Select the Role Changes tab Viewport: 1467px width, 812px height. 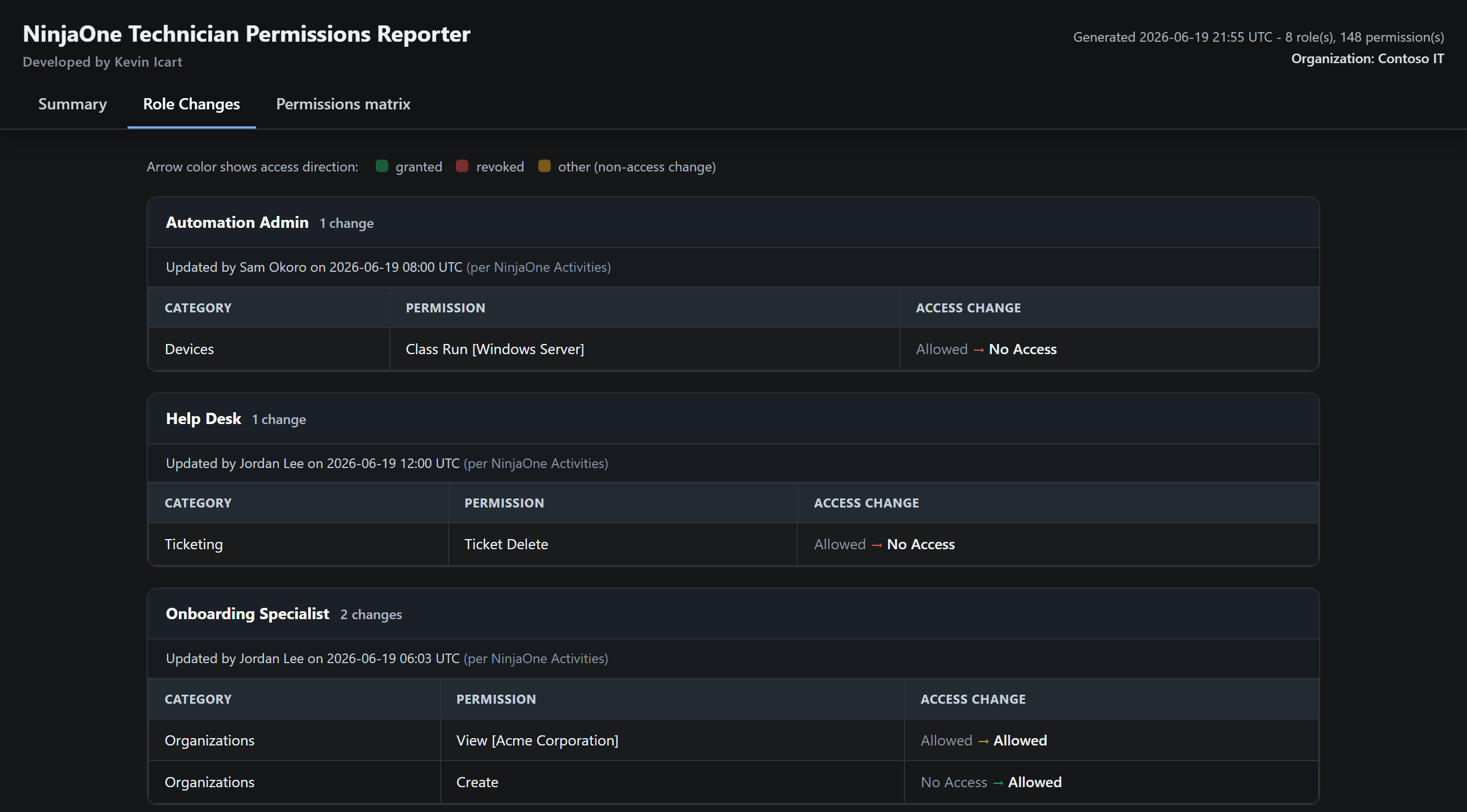[x=191, y=104]
